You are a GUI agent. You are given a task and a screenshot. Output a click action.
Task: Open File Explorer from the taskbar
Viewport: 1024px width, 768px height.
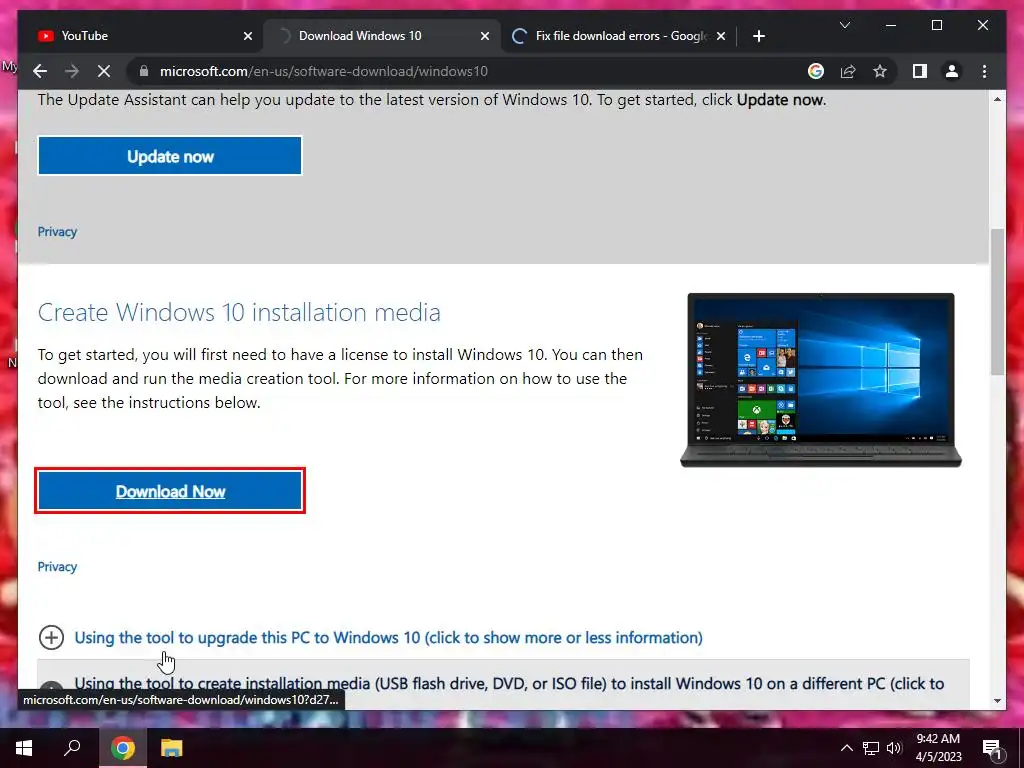coord(171,748)
